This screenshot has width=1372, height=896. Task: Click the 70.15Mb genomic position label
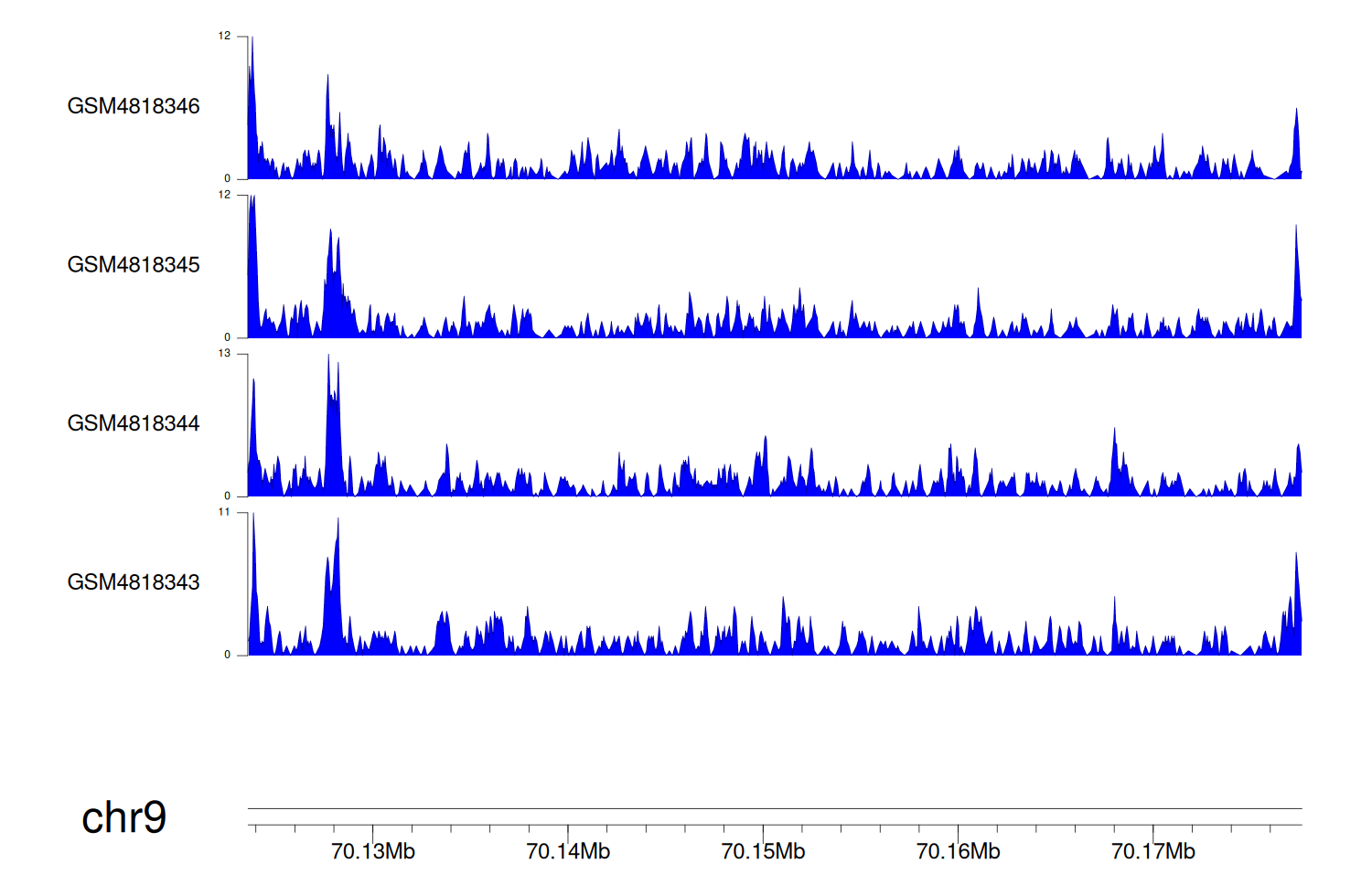763,852
